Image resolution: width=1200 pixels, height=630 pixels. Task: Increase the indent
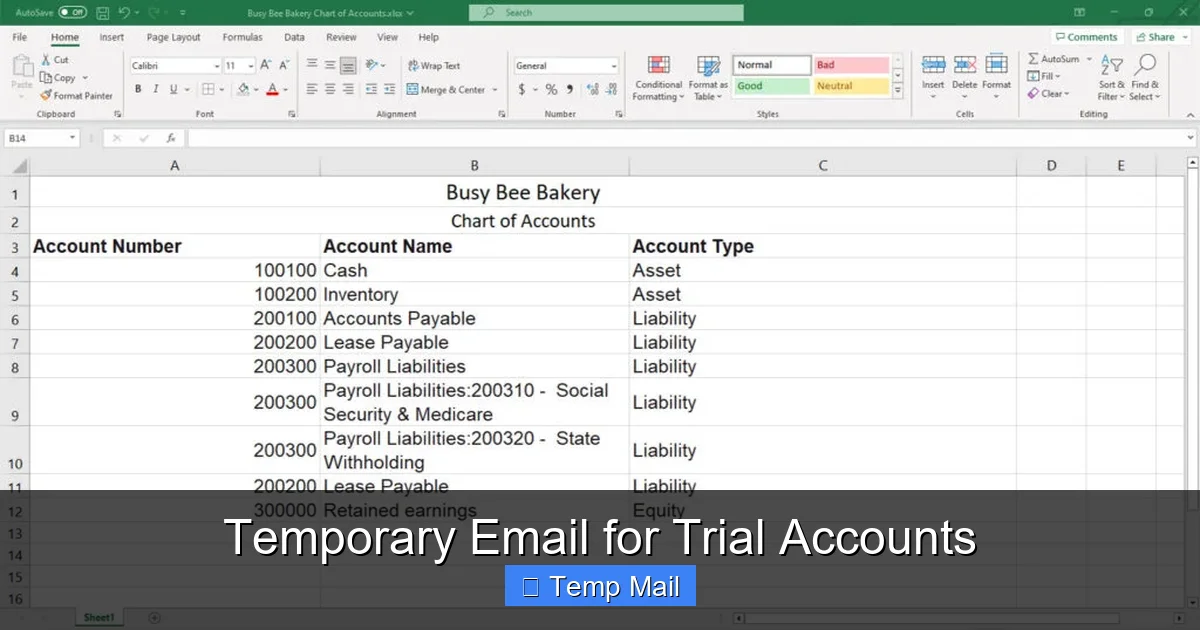[x=389, y=89]
